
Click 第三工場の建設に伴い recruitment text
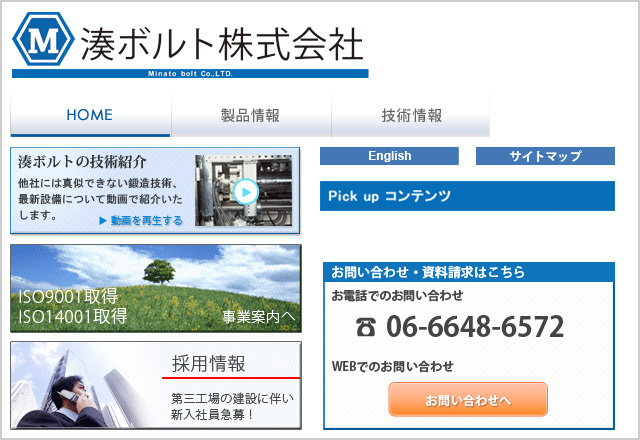point(232,398)
